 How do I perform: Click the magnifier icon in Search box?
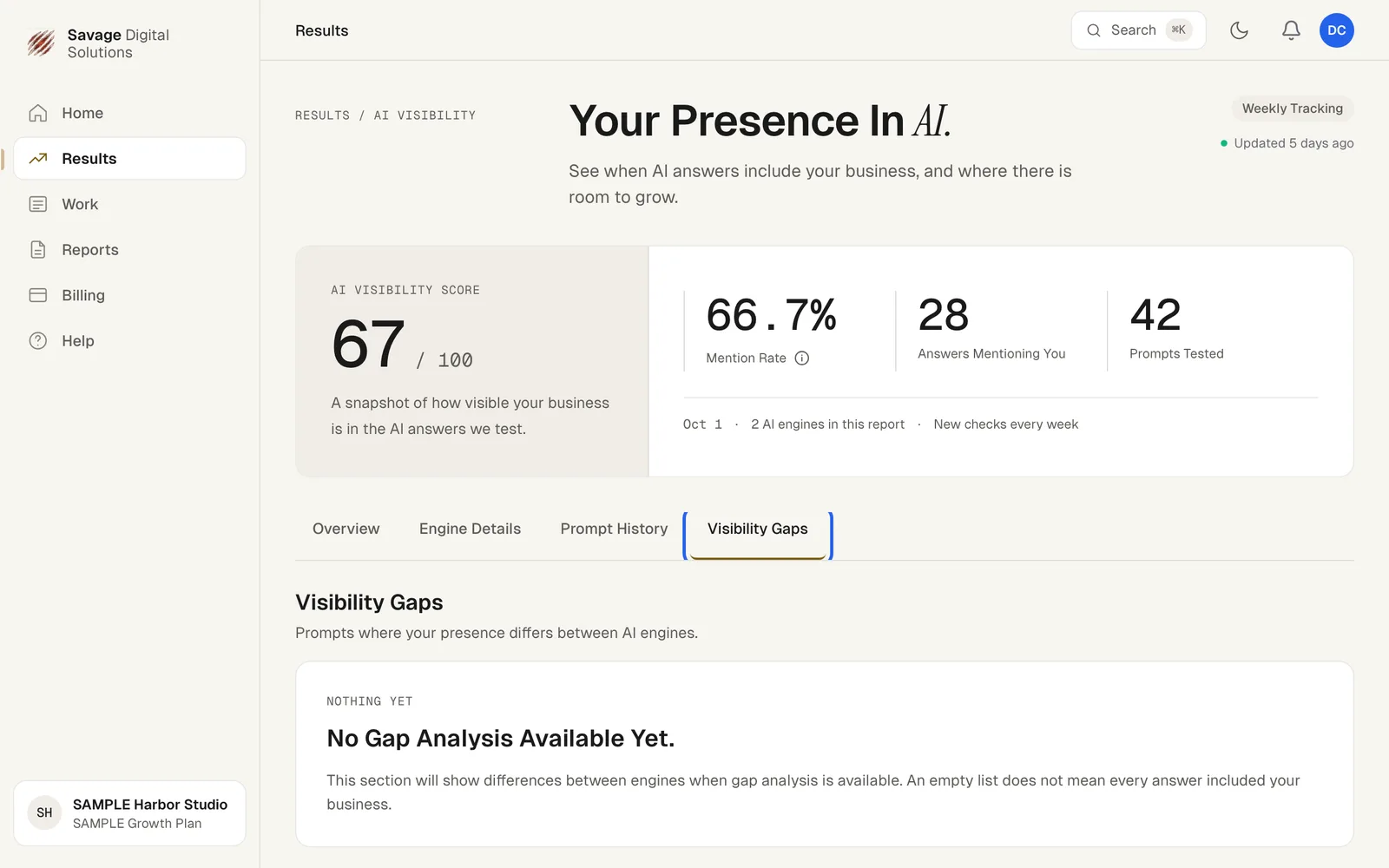tap(1094, 30)
